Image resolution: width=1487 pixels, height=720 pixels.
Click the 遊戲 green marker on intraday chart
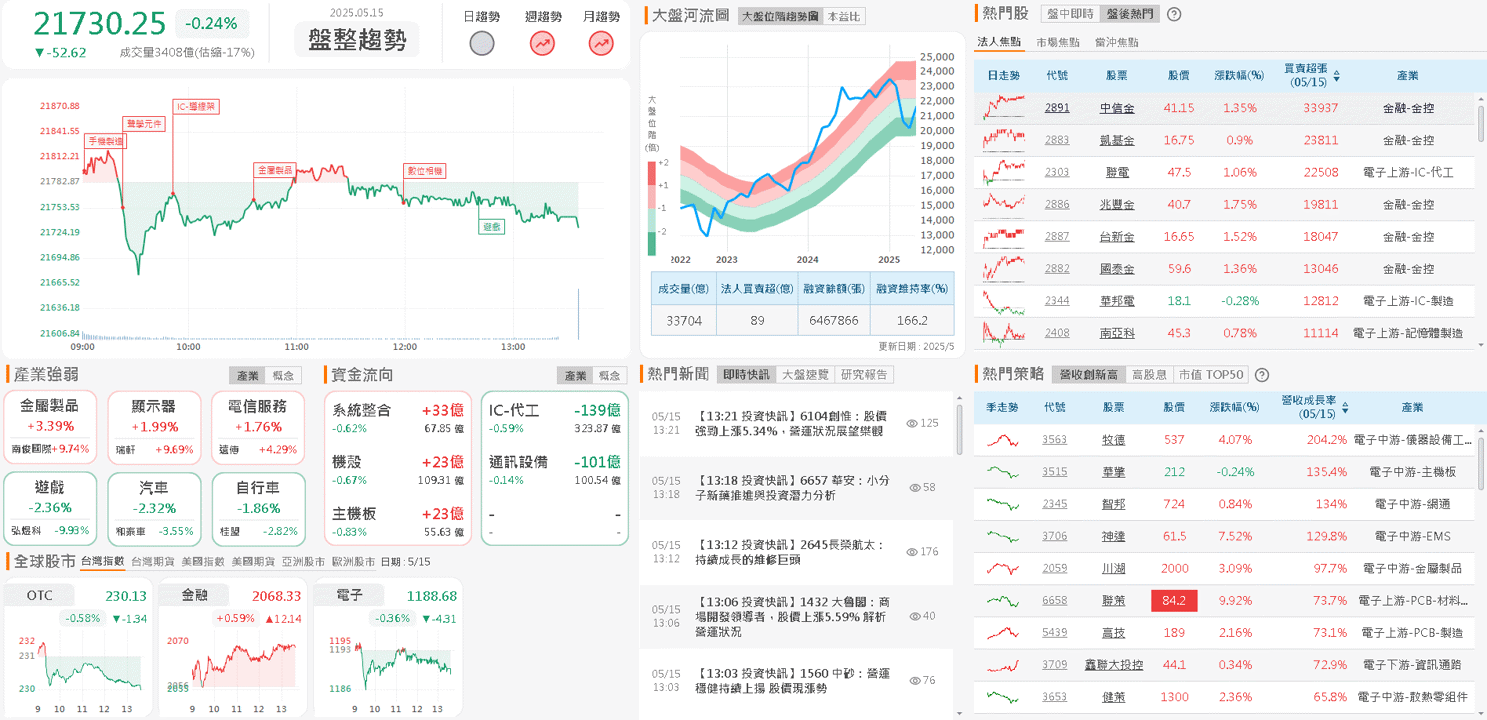point(491,227)
